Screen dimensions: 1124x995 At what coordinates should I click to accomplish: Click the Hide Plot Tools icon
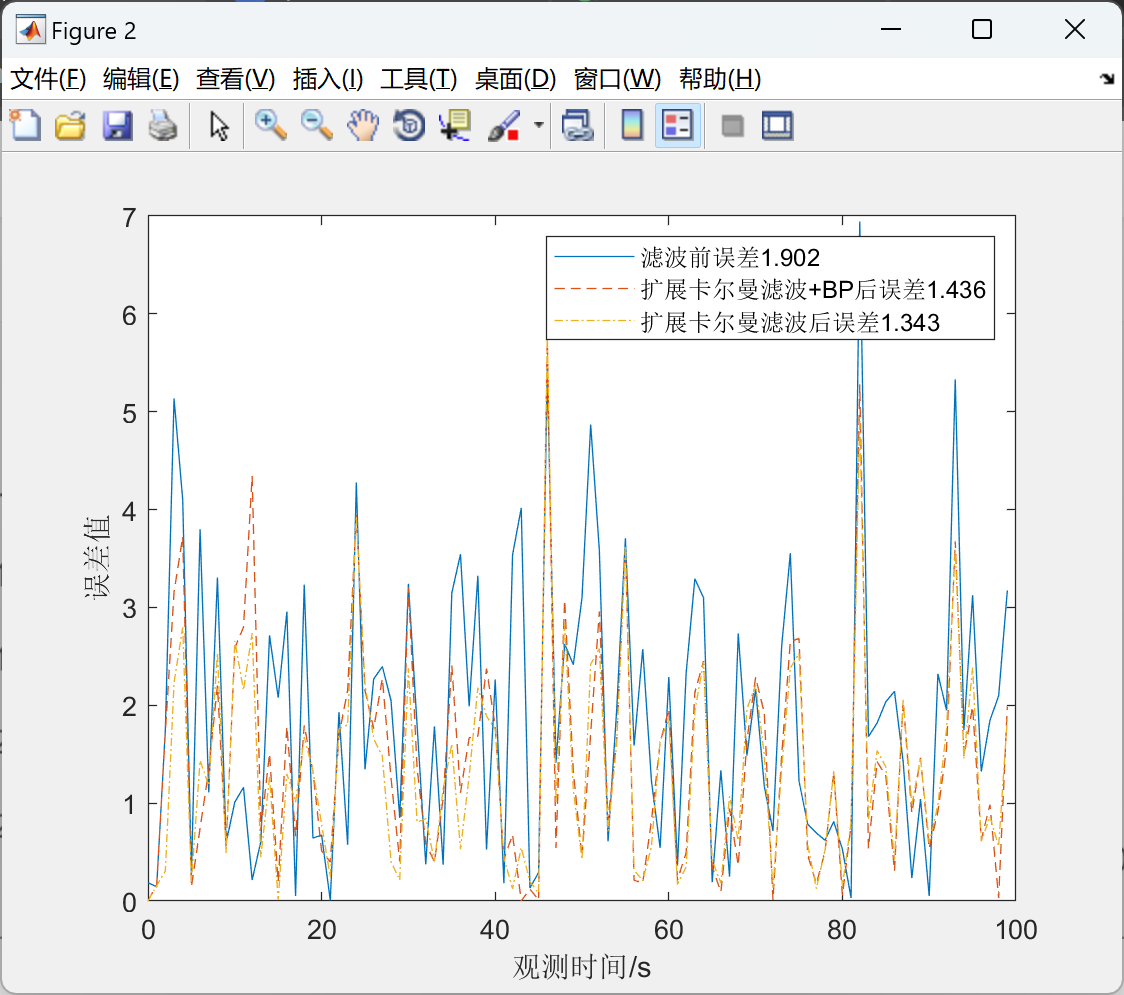click(732, 126)
